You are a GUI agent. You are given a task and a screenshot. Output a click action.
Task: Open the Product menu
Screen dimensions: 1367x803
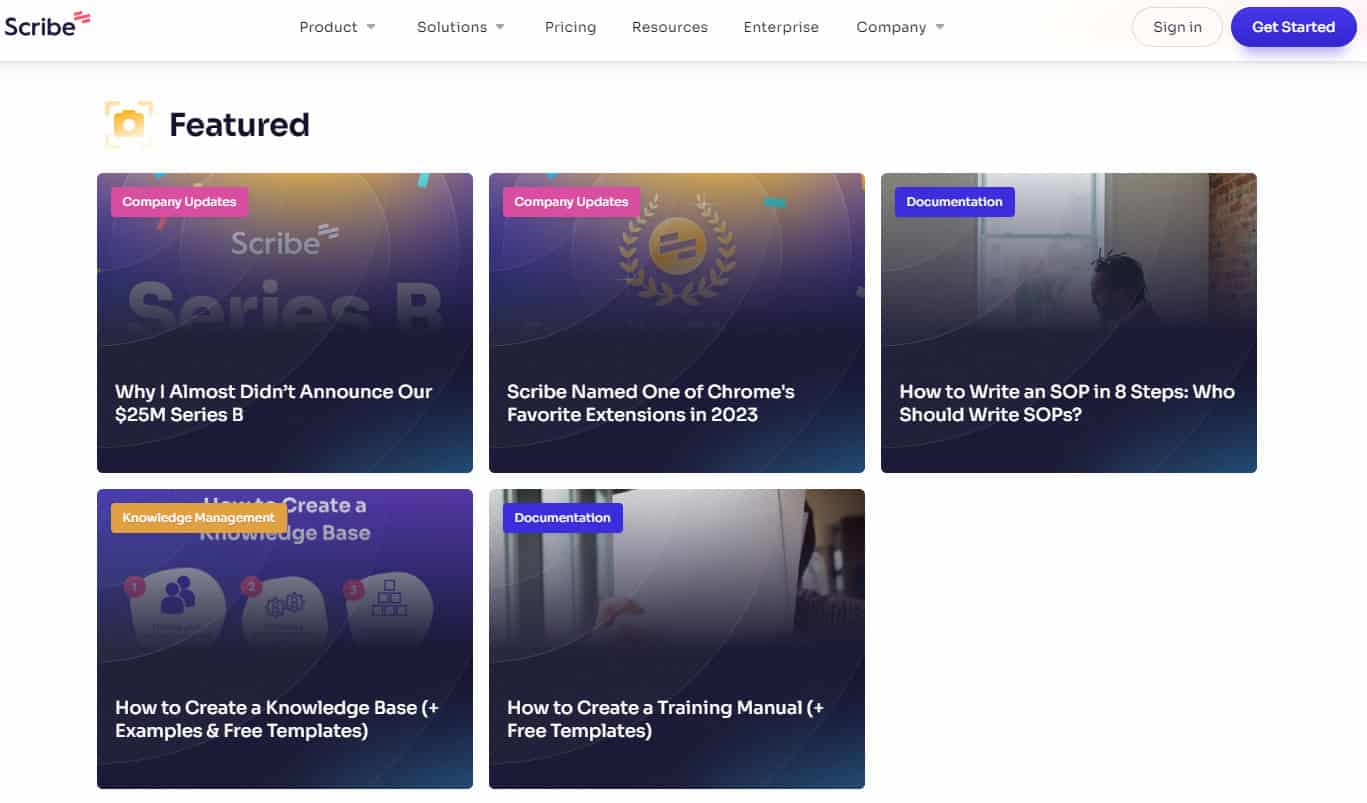[328, 27]
